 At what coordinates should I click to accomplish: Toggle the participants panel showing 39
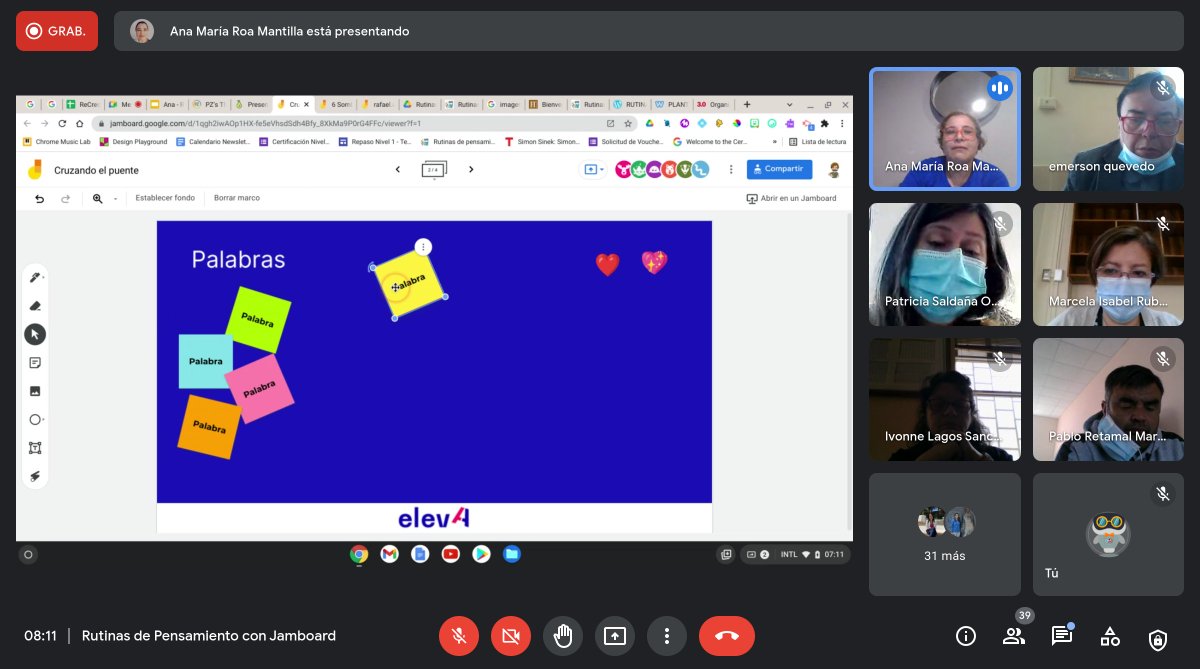pyautogui.click(x=1014, y=634)
